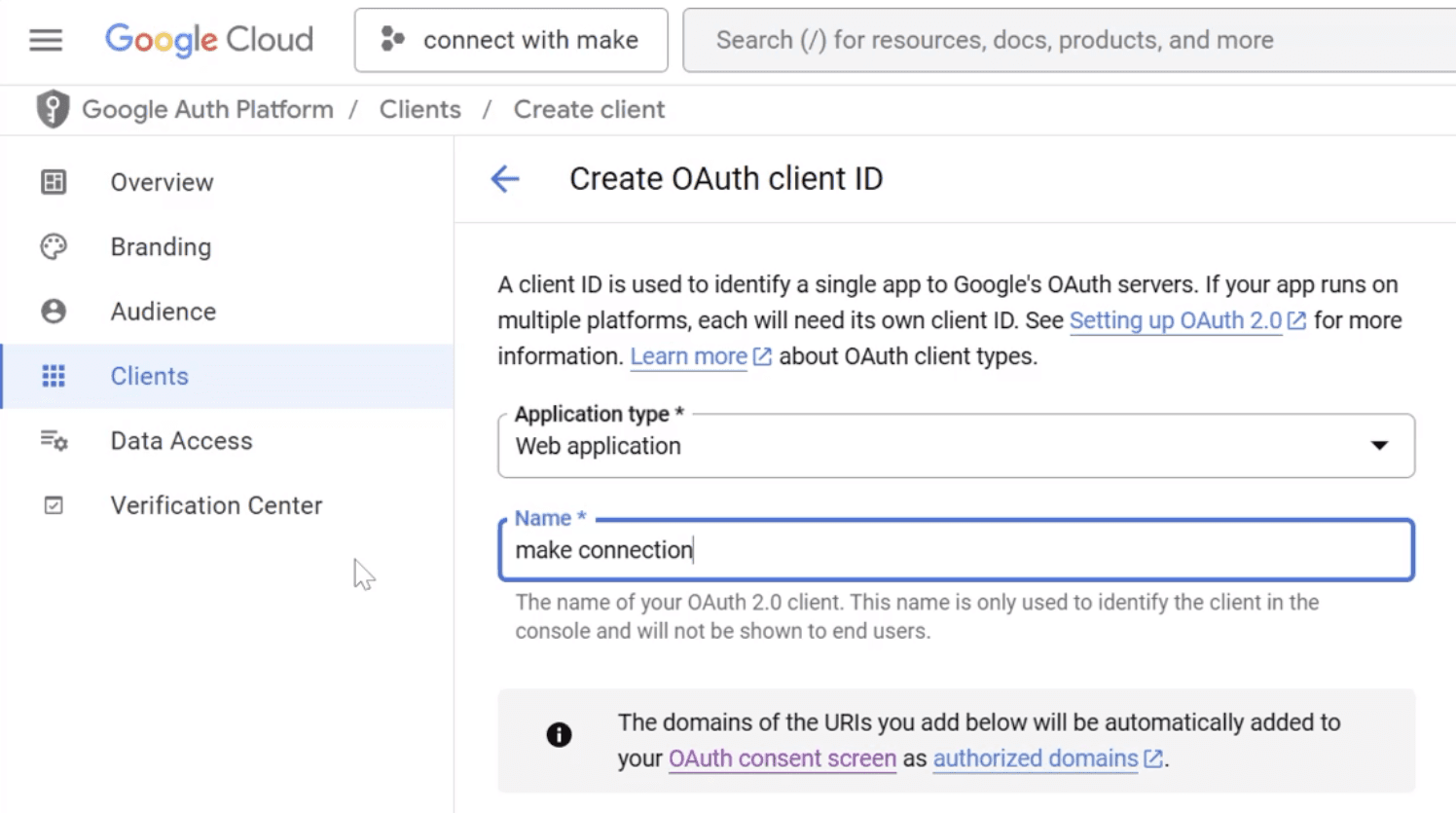Click the 'Application type *' field label
This screenshot has width=1456, height=813.
pos(600,414)
